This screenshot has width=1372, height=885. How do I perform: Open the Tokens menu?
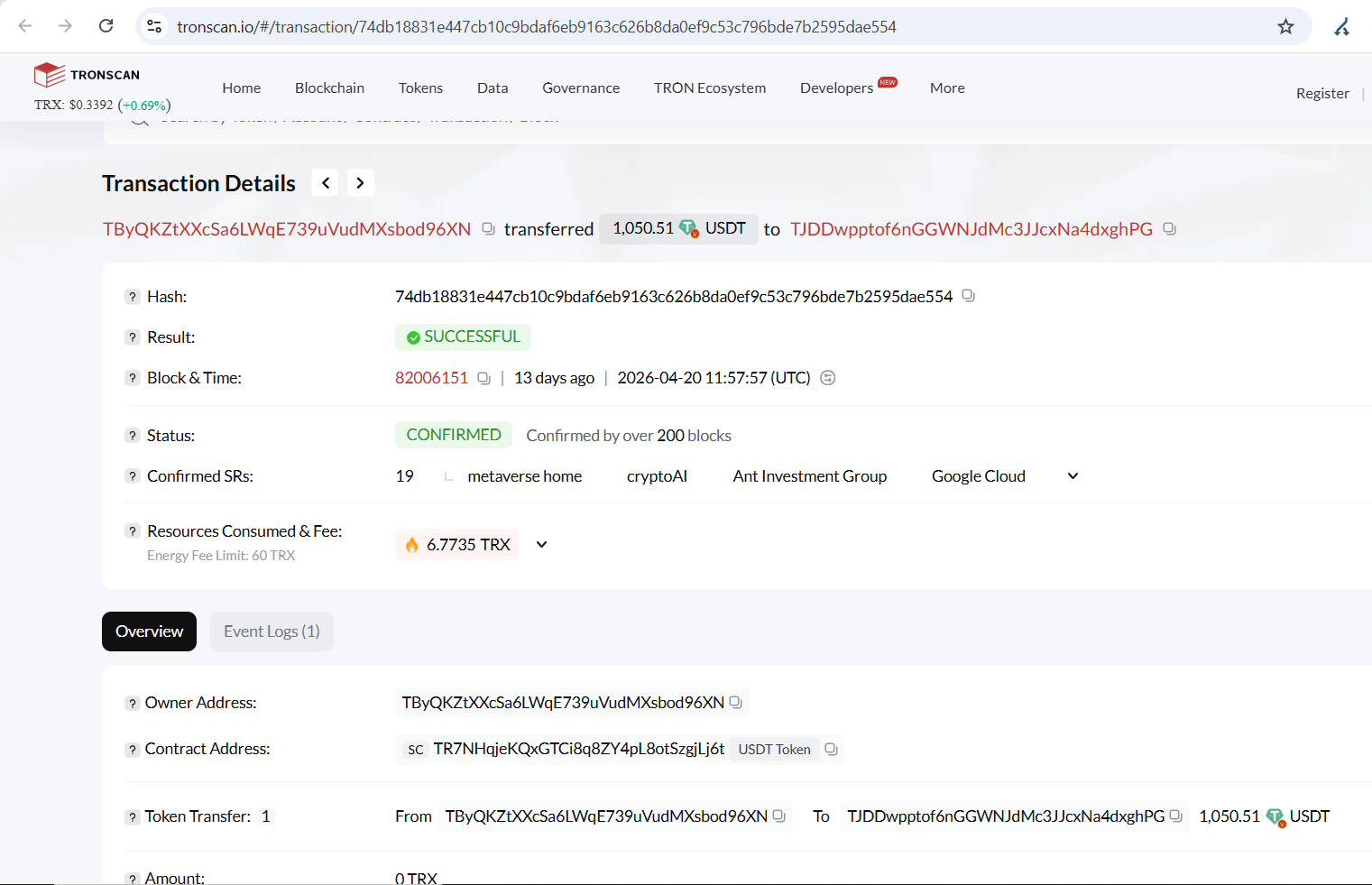[x=420, y=88]
